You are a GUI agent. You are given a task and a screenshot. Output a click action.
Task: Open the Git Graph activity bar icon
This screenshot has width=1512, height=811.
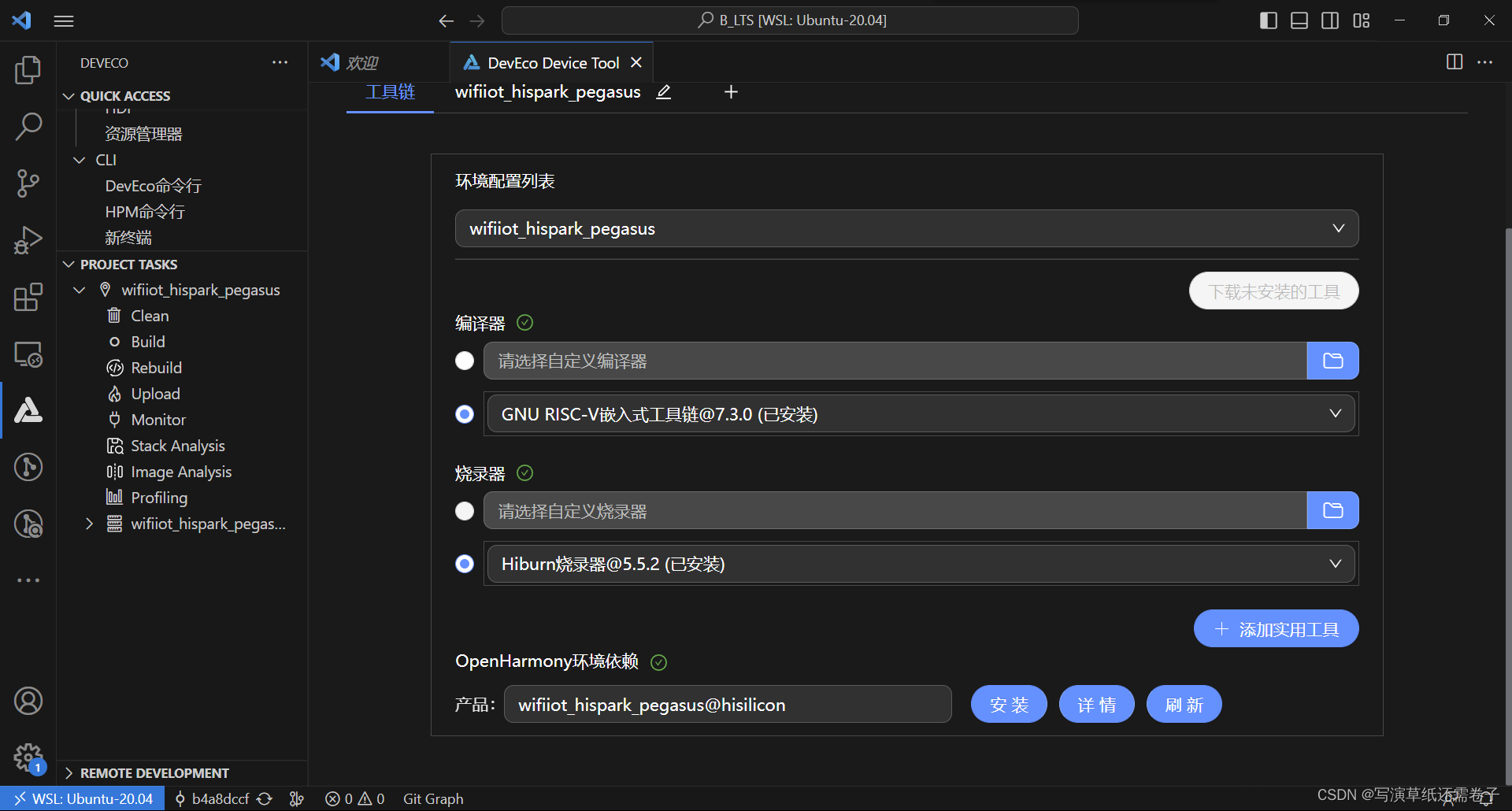(x=28, y=467)
